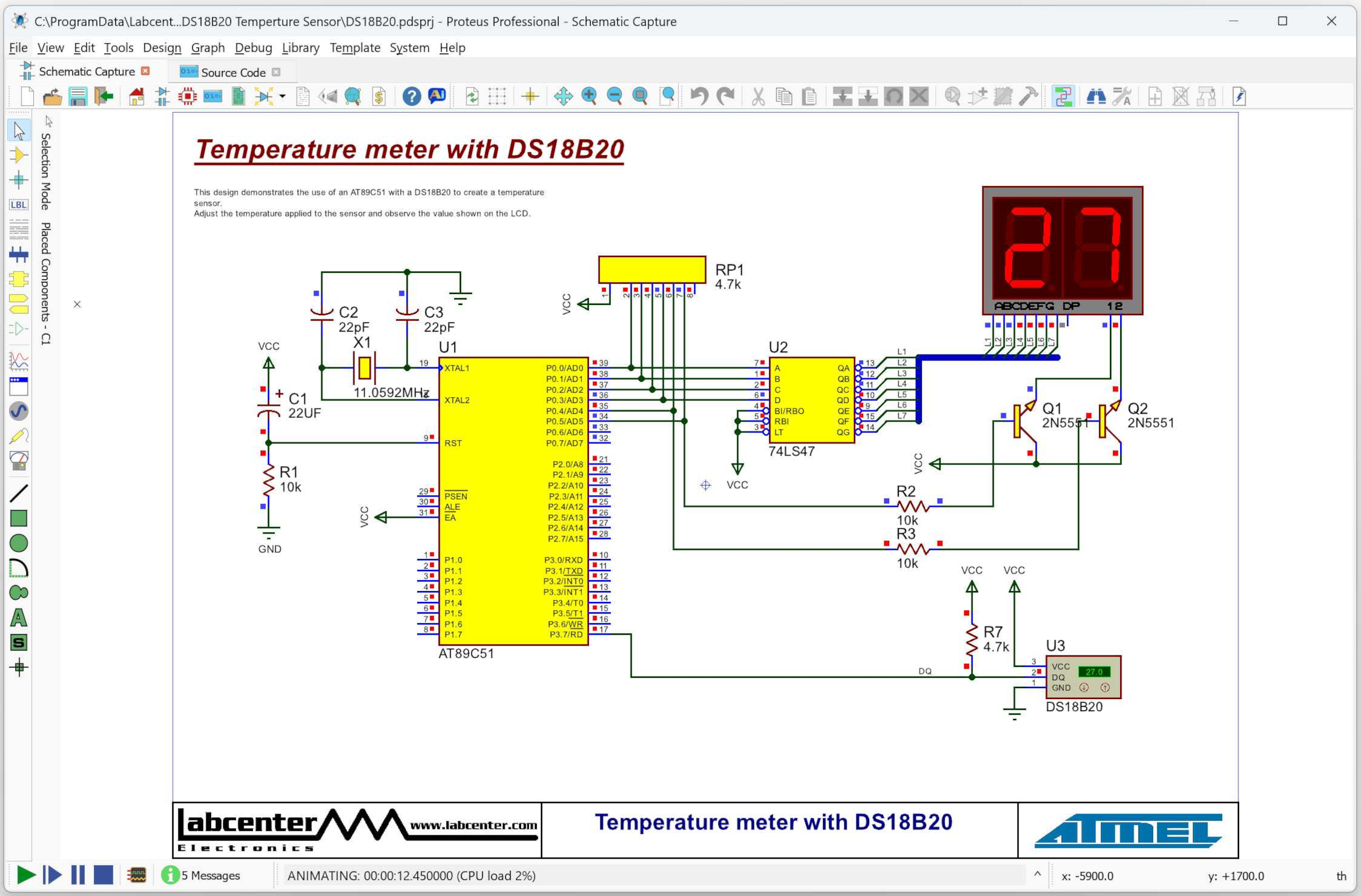The height and width of the screenshot is (896, 1361).
Task: Save the project with floppy disk icon
Action: [78, 96]
